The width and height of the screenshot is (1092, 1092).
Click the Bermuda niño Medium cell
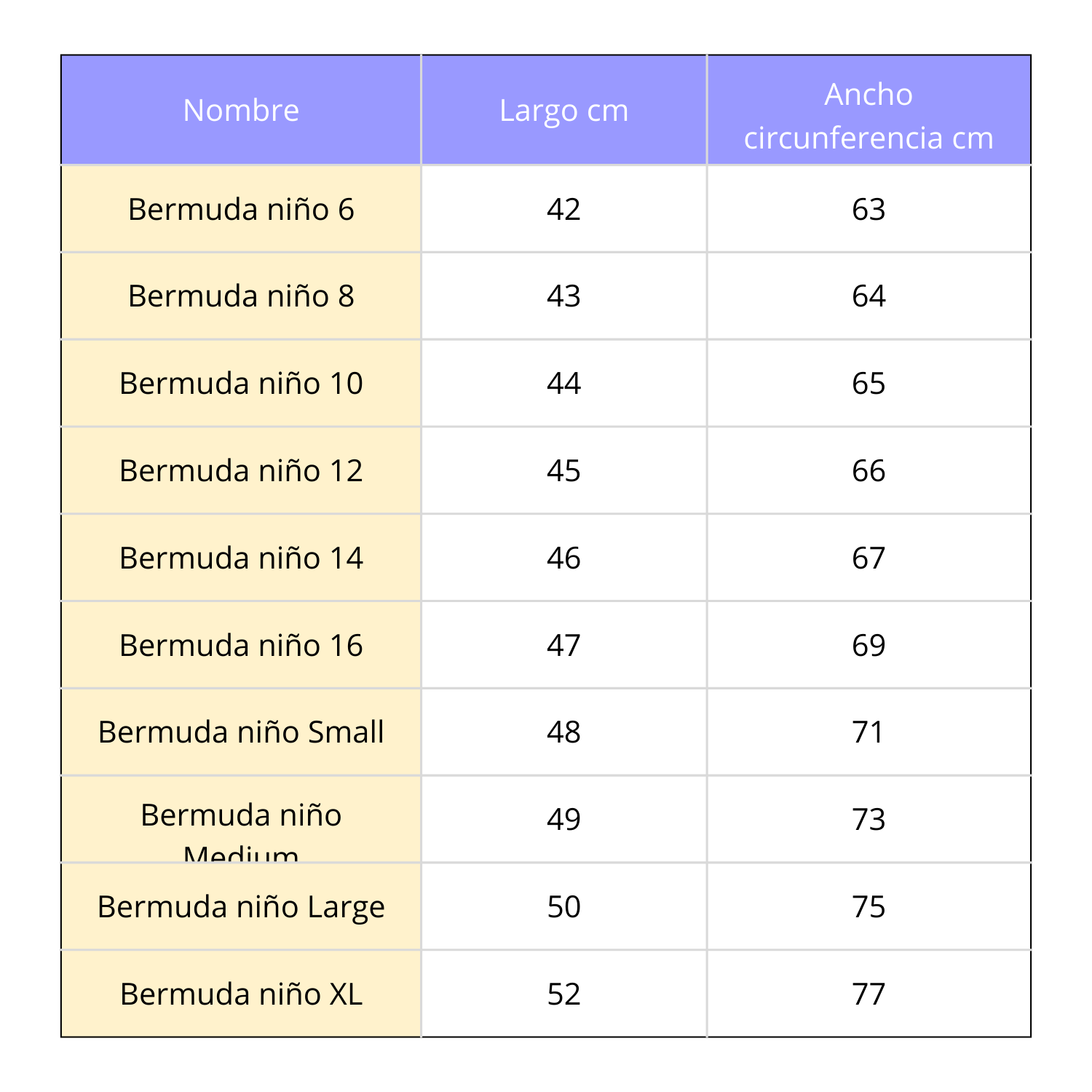(241, 820)
